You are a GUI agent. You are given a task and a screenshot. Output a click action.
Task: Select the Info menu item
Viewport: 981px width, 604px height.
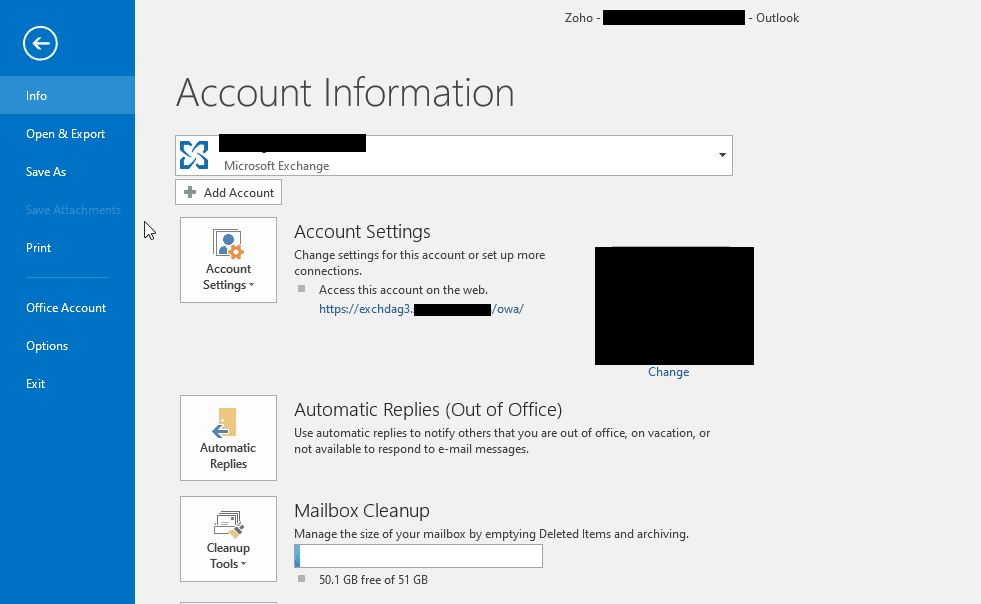[37, 96]
